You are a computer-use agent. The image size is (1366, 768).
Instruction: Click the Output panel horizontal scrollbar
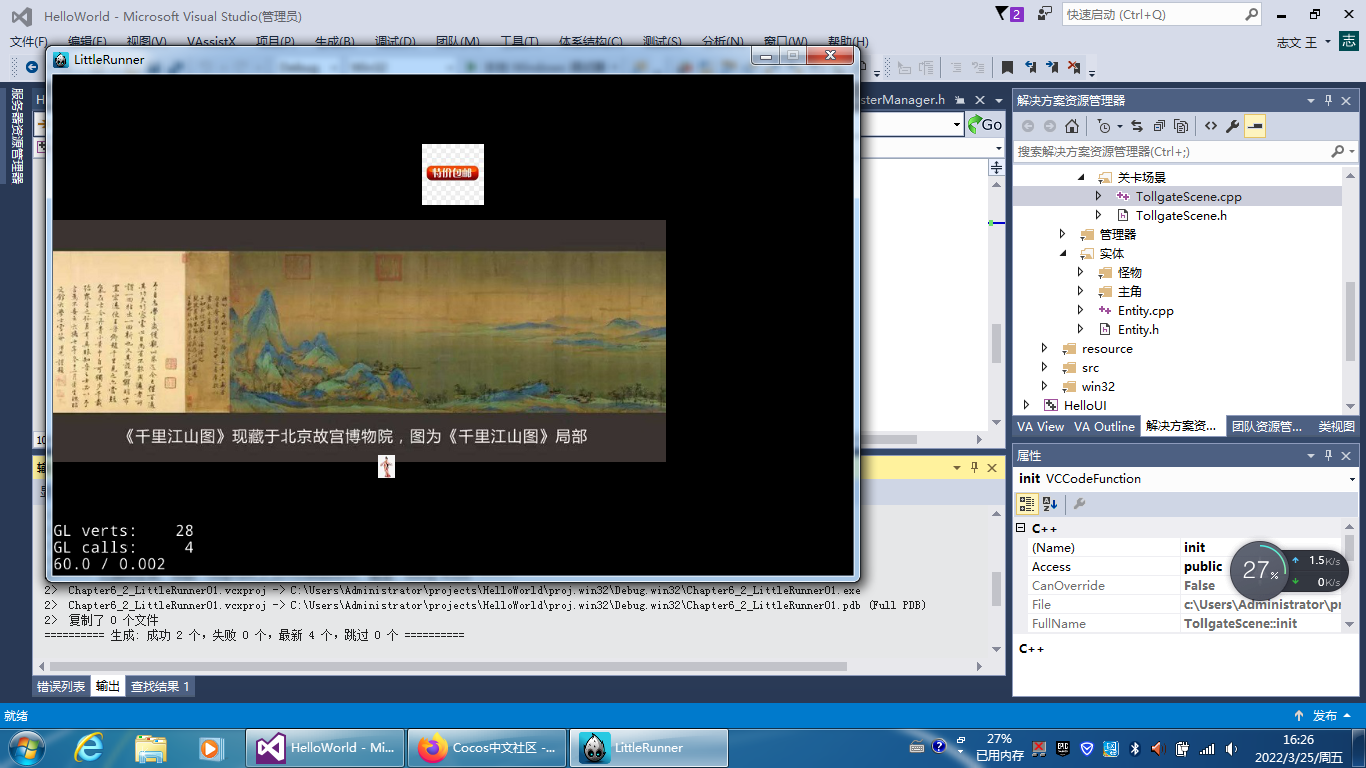[x=448, y=666]
